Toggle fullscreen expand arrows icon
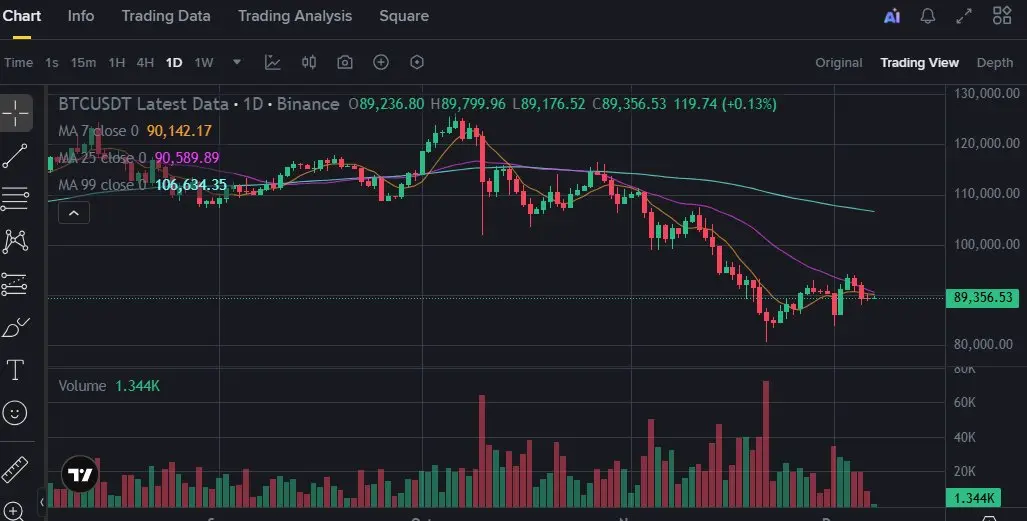This screenshot has height=521, width=1027. click(964, 16)
